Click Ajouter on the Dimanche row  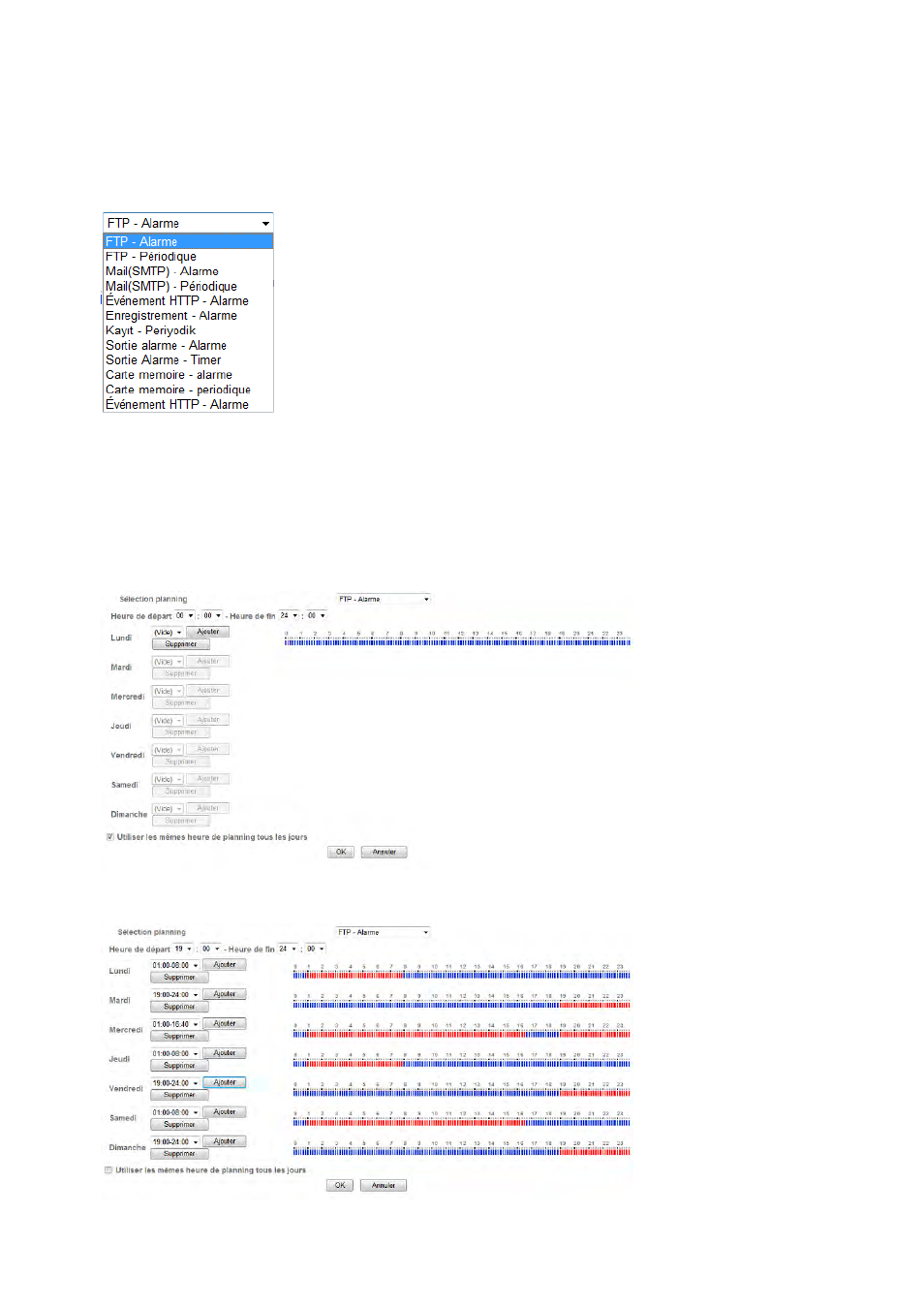[225, 1141]
